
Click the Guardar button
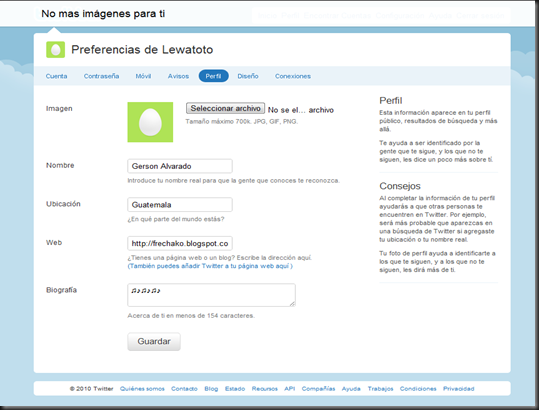tap(154, 341)
